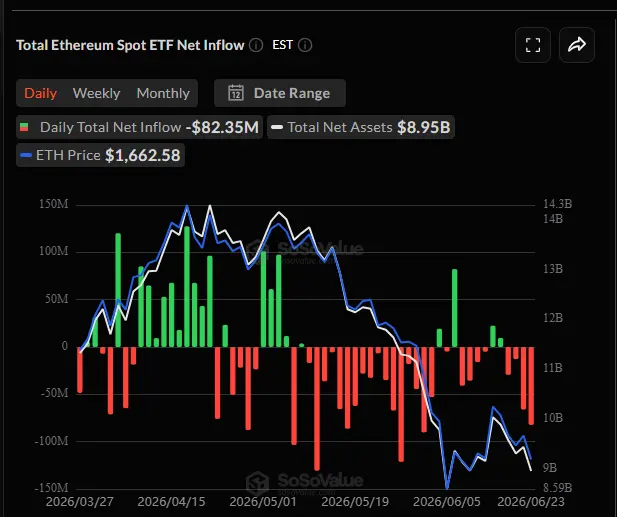
Task: Click the Total Ethereum Spot ETF Net Inflow title
Action: [130, 45]
